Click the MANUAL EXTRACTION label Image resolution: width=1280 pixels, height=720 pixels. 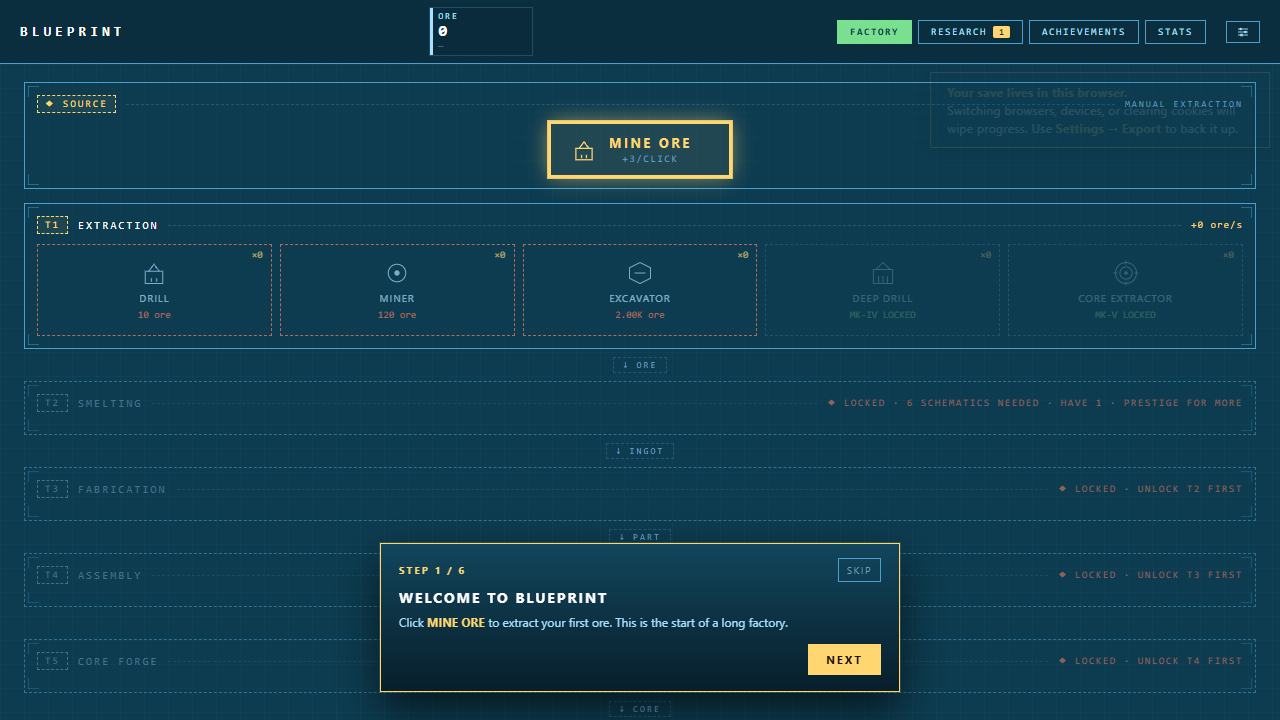[1183, 104]
